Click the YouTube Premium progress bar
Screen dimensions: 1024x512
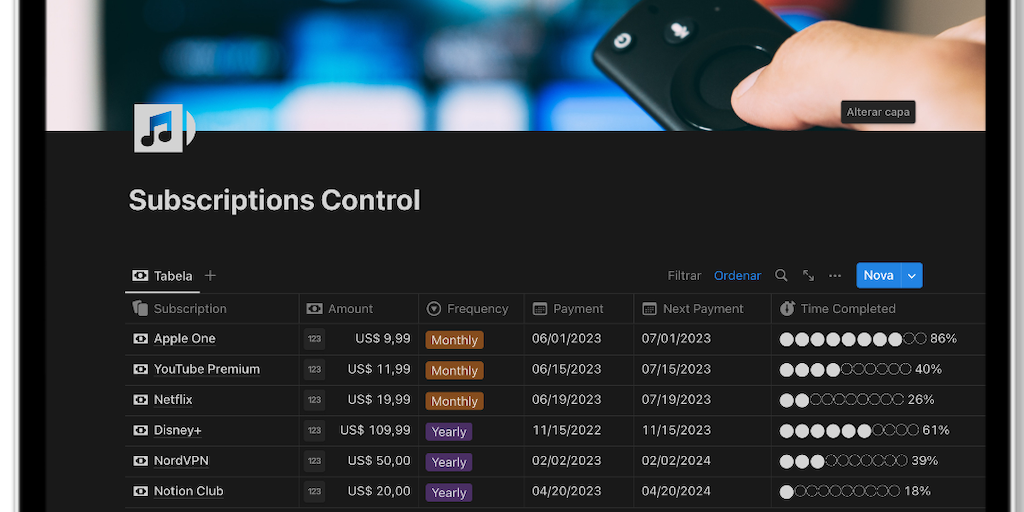[845, 369]
